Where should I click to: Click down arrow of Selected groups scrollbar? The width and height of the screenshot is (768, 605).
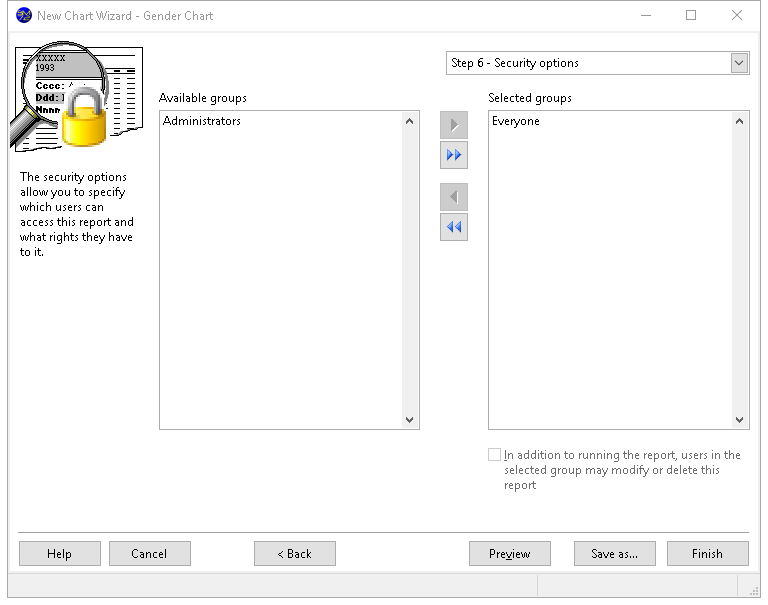(x=740, y=420)
